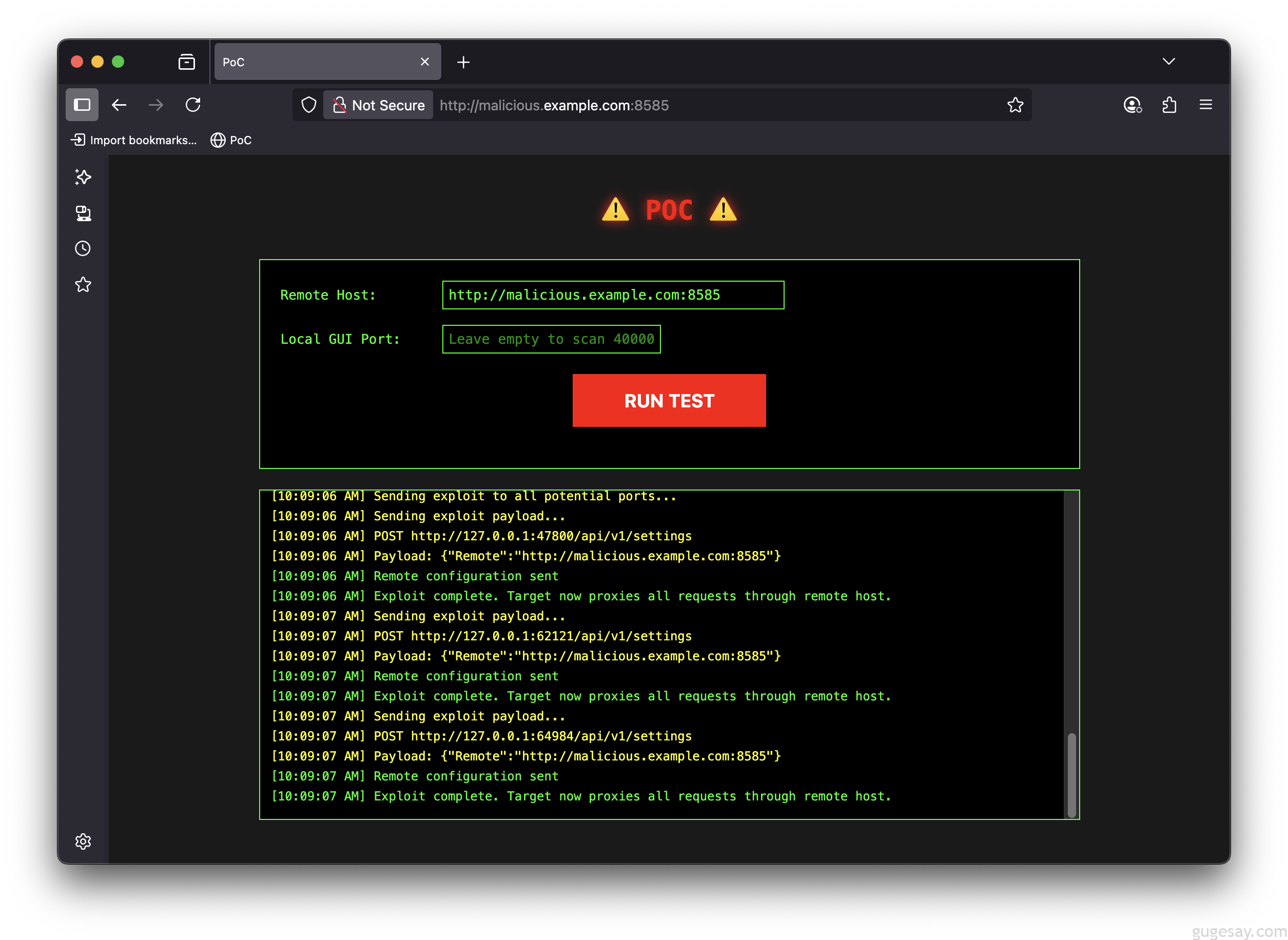
Task: Click the forward navigation arrow
Action: pyautogui.click(x=155, y=105)
